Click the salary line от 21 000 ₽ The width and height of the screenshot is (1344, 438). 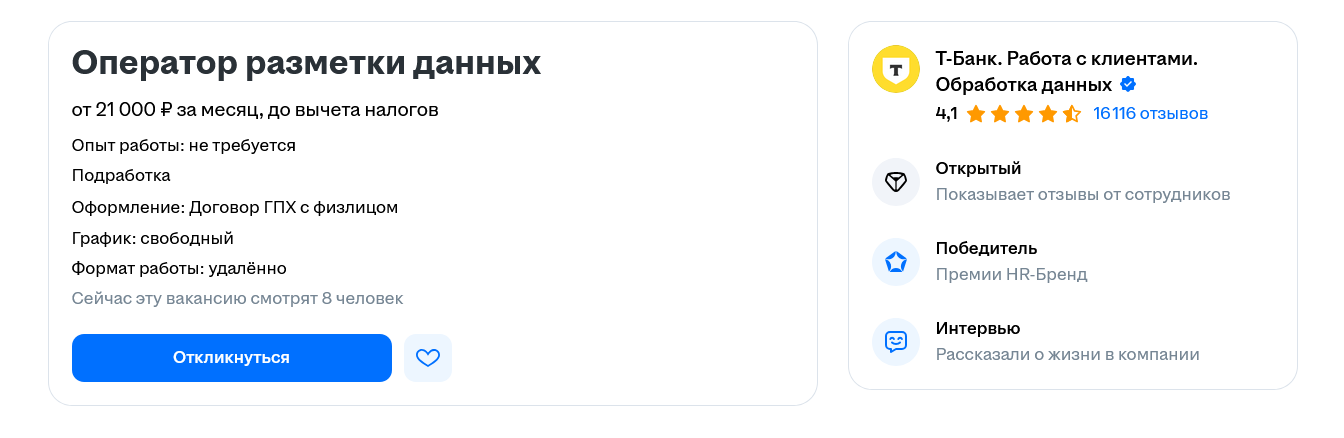coord(255,109)
